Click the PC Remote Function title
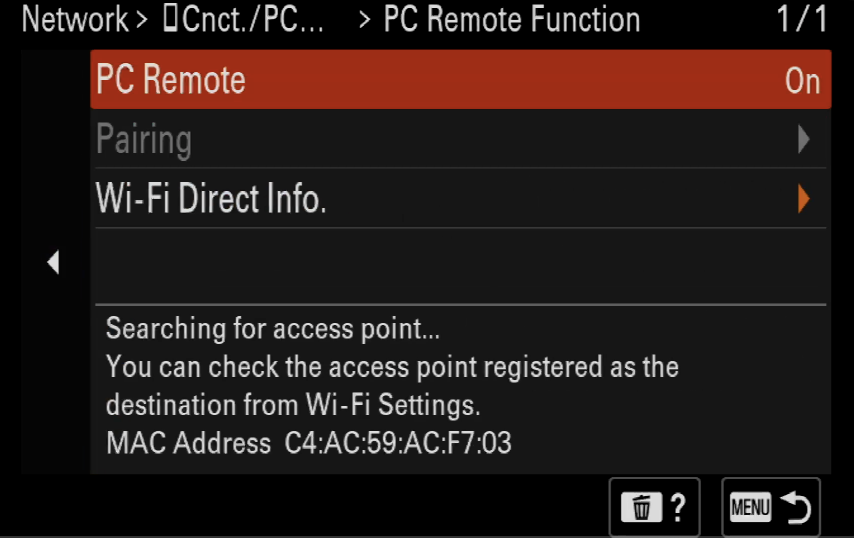The height and width of the screenshot is (538, 854). (x=512, y=20)
